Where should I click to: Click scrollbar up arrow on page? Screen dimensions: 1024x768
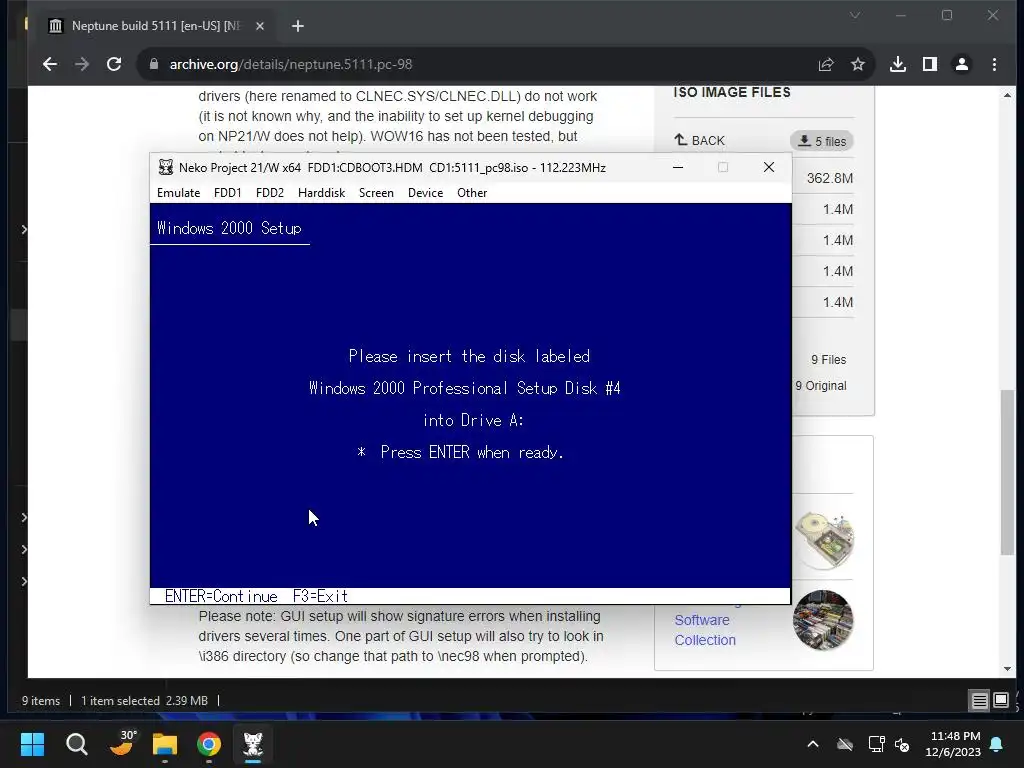[1008, 95]
